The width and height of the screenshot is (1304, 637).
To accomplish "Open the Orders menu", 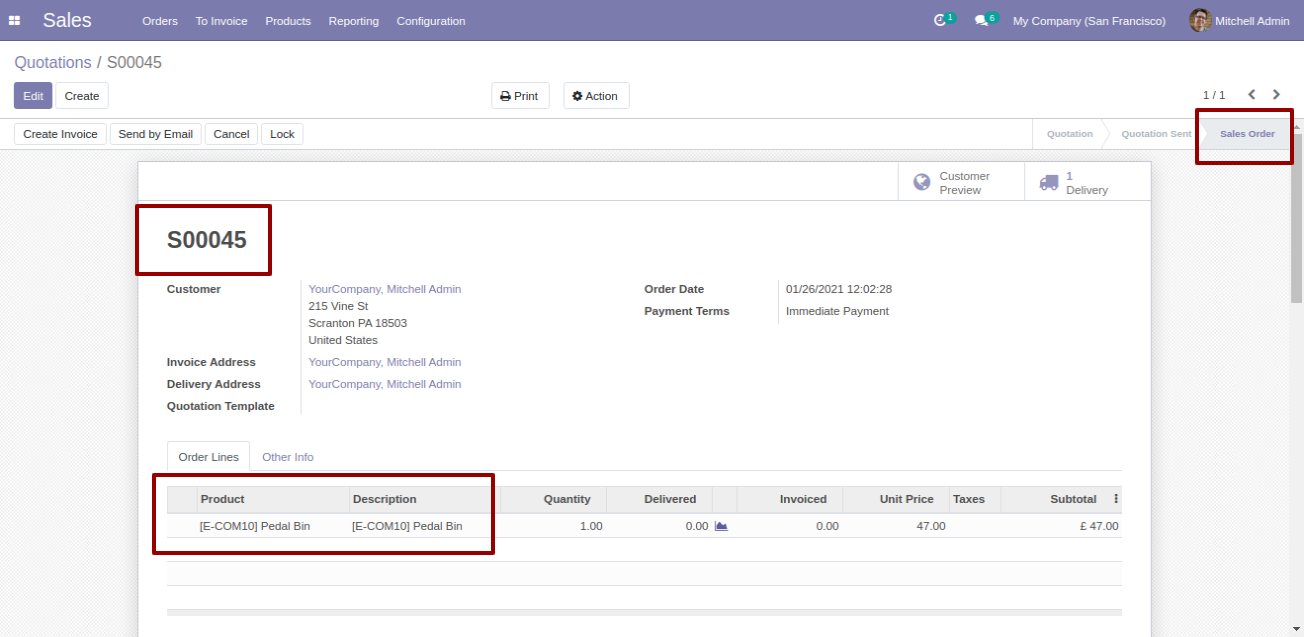I will (x=160, y=21).
